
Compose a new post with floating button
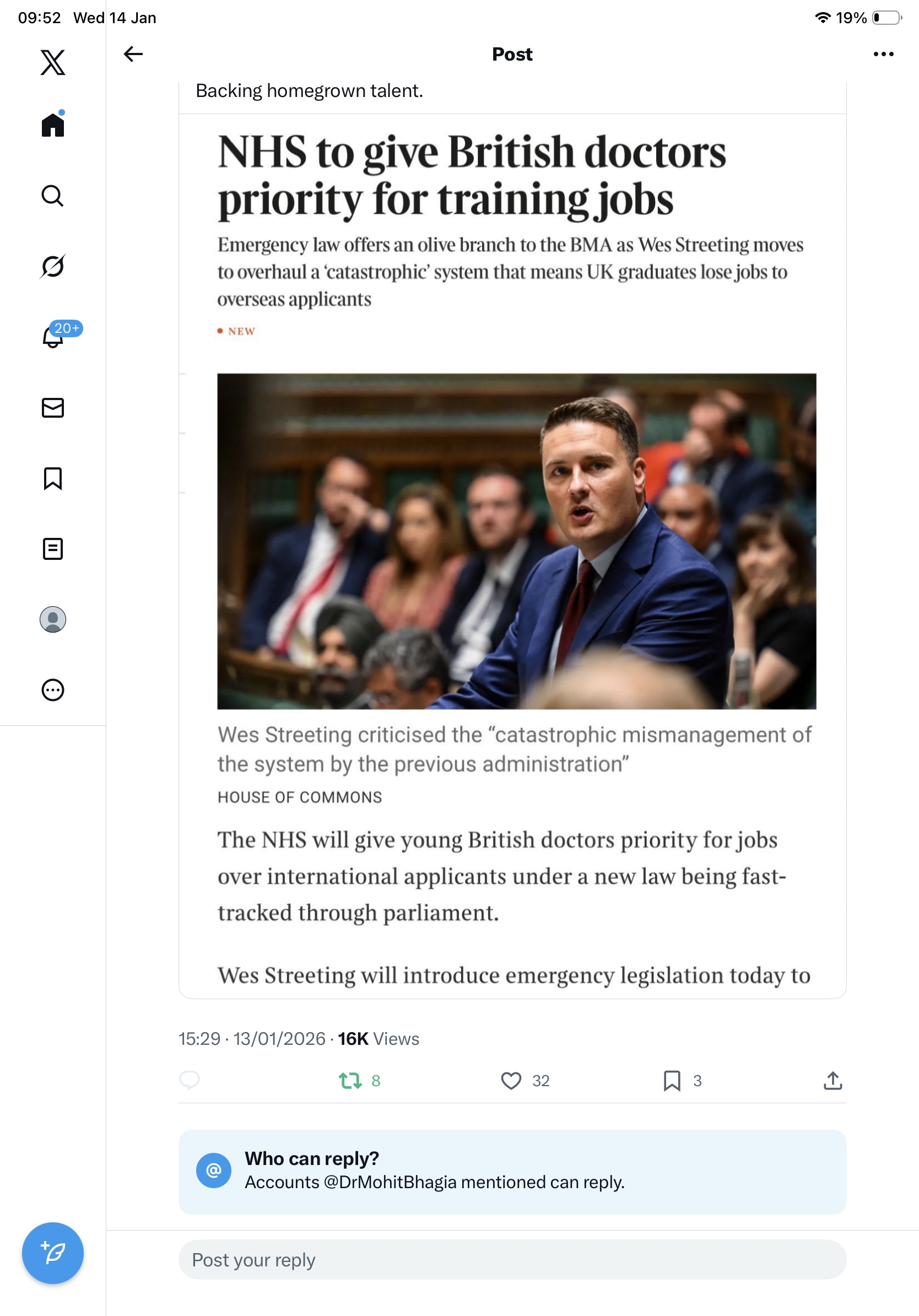[x=53, y=1253]
